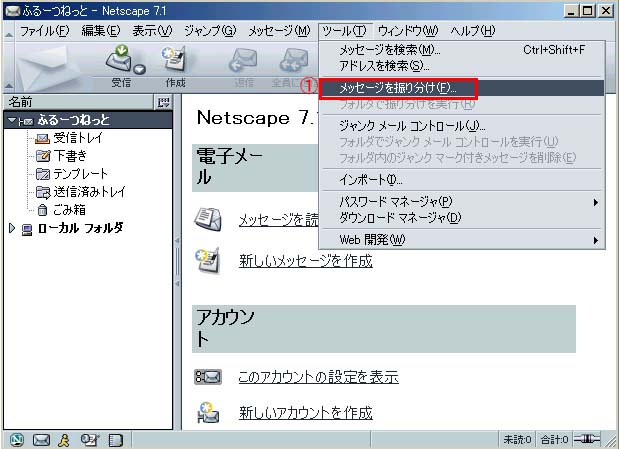619x449 pixels.
Task: Choose ジャンク メール コントロール menu entry
Action: (412, 126)
